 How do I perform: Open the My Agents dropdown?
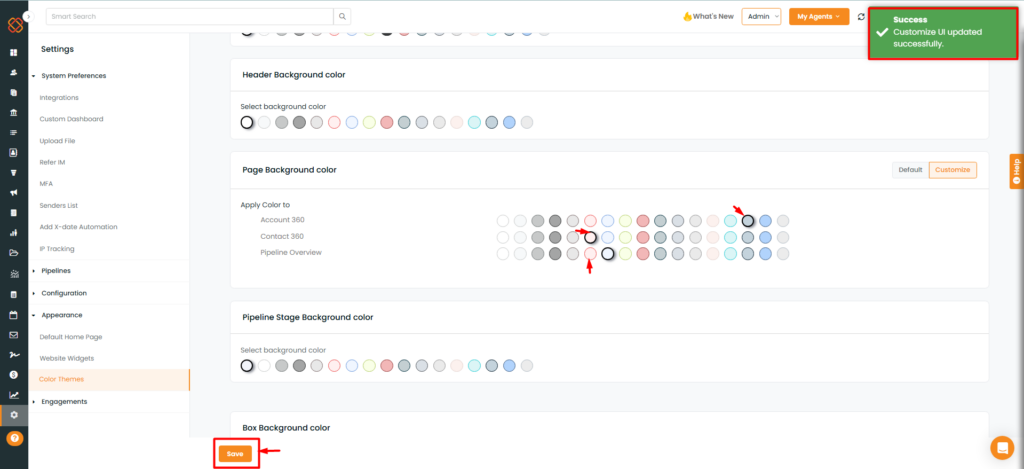pyautogui.click(x=819, y=16)
